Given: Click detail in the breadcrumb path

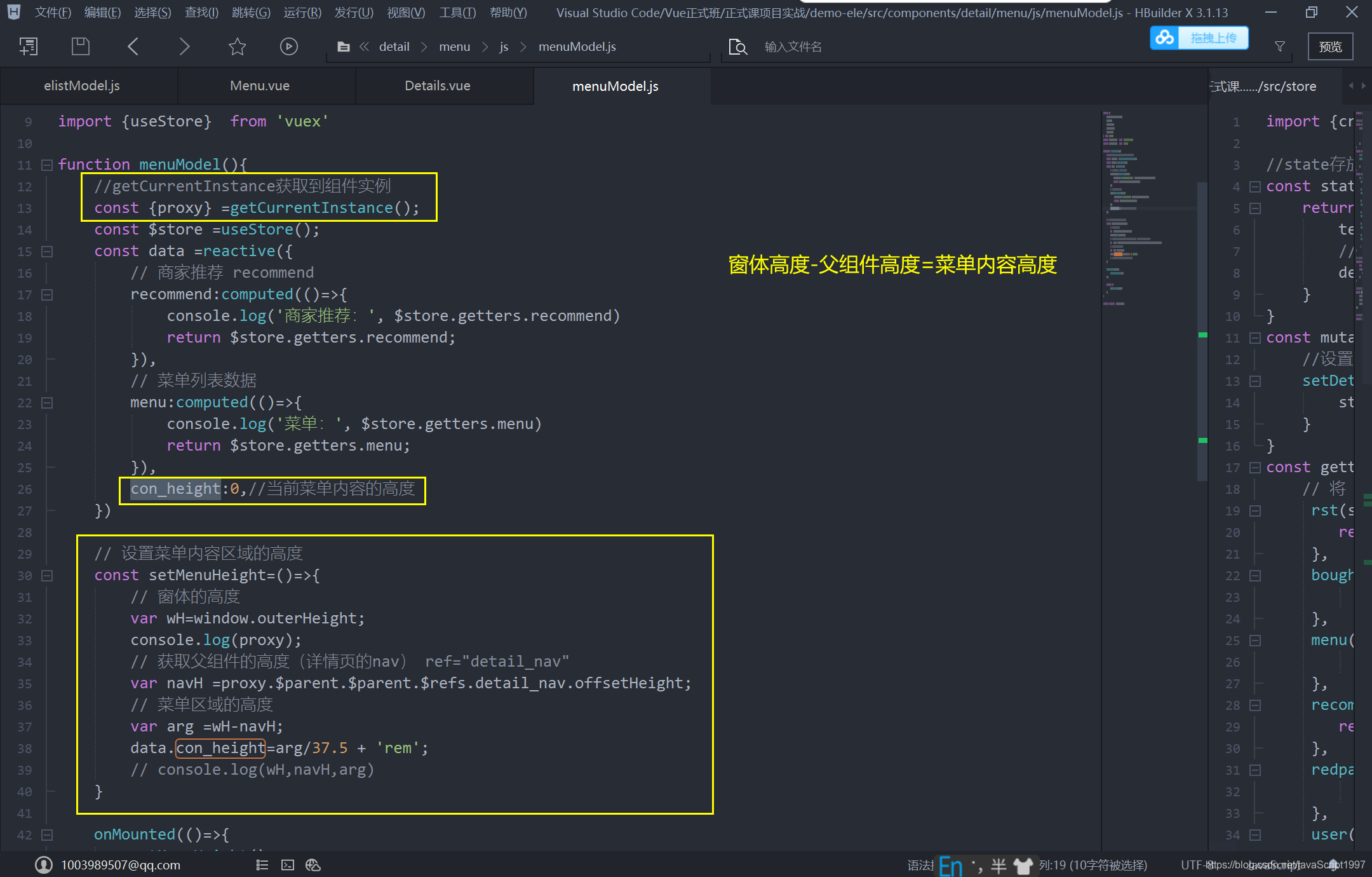Looking at the screenshot, I should pyautogui.click(x=394, y=46).
